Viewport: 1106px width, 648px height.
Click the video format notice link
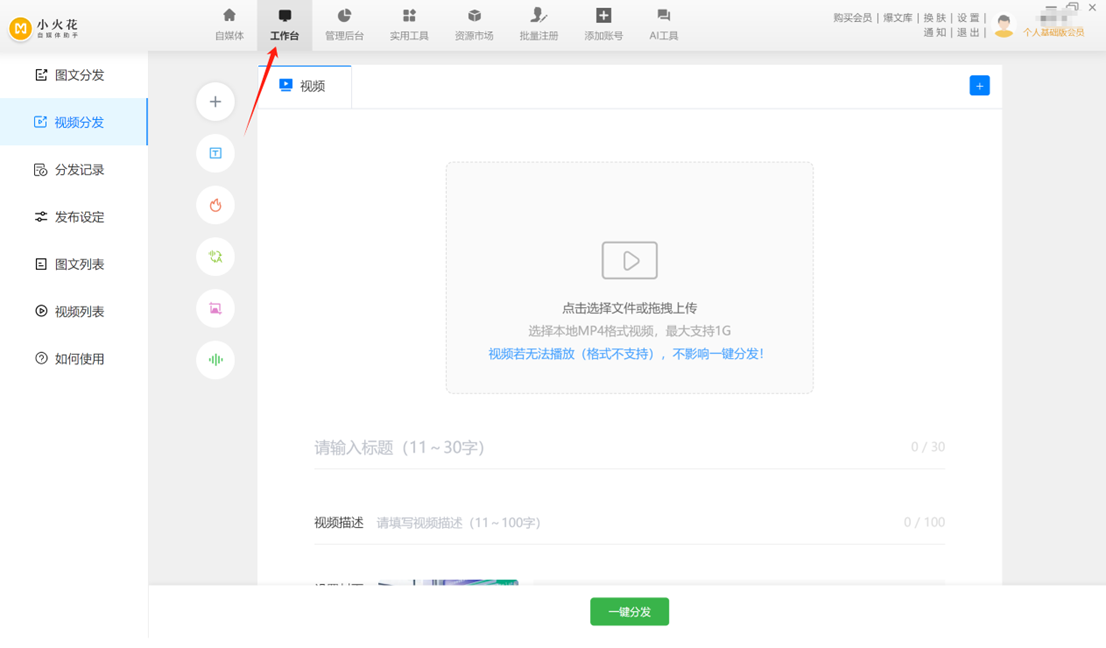(x=629, y=352)
